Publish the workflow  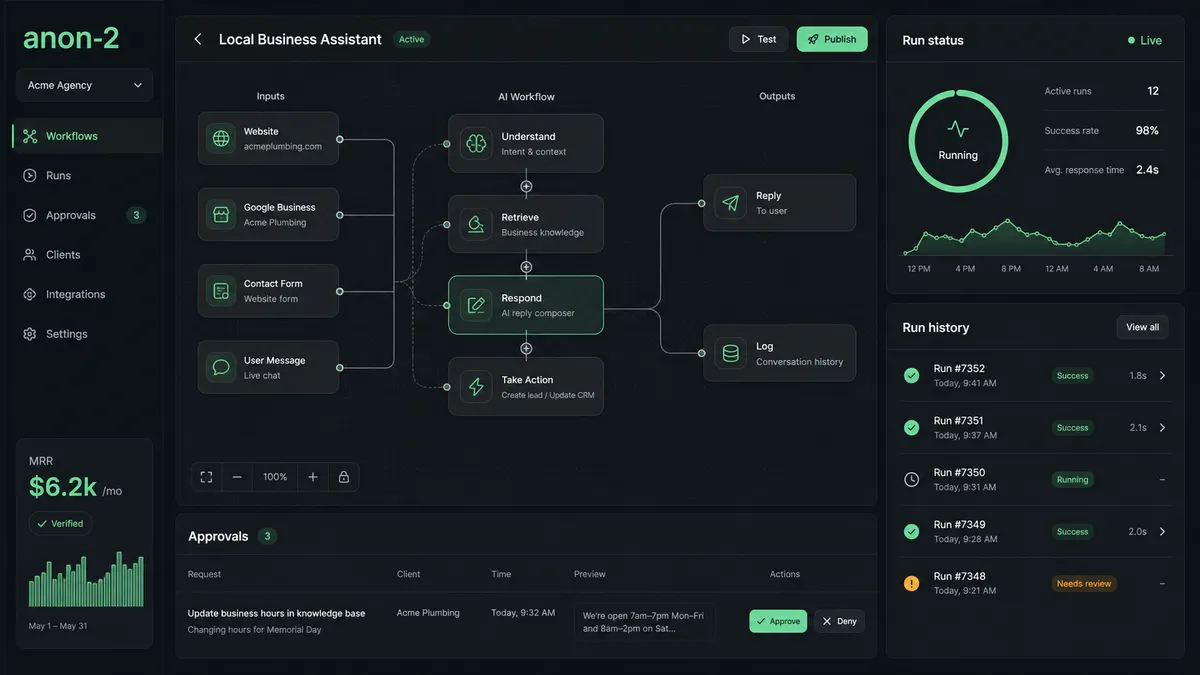(832, 39)
